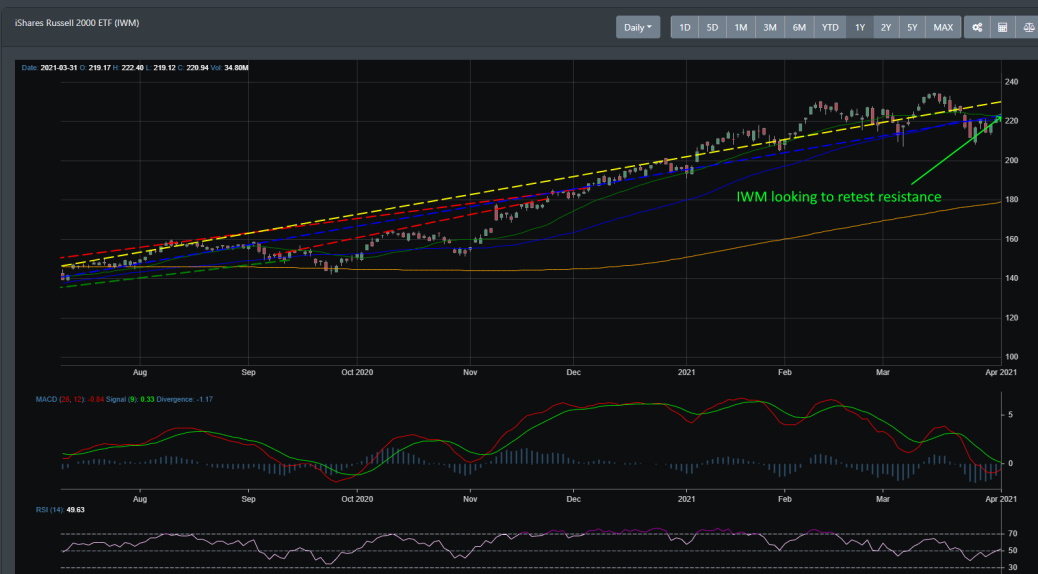Screen dimensions: 1038x574
Task: Open the chart settings gears icon
Action: (x=976, y=27)
